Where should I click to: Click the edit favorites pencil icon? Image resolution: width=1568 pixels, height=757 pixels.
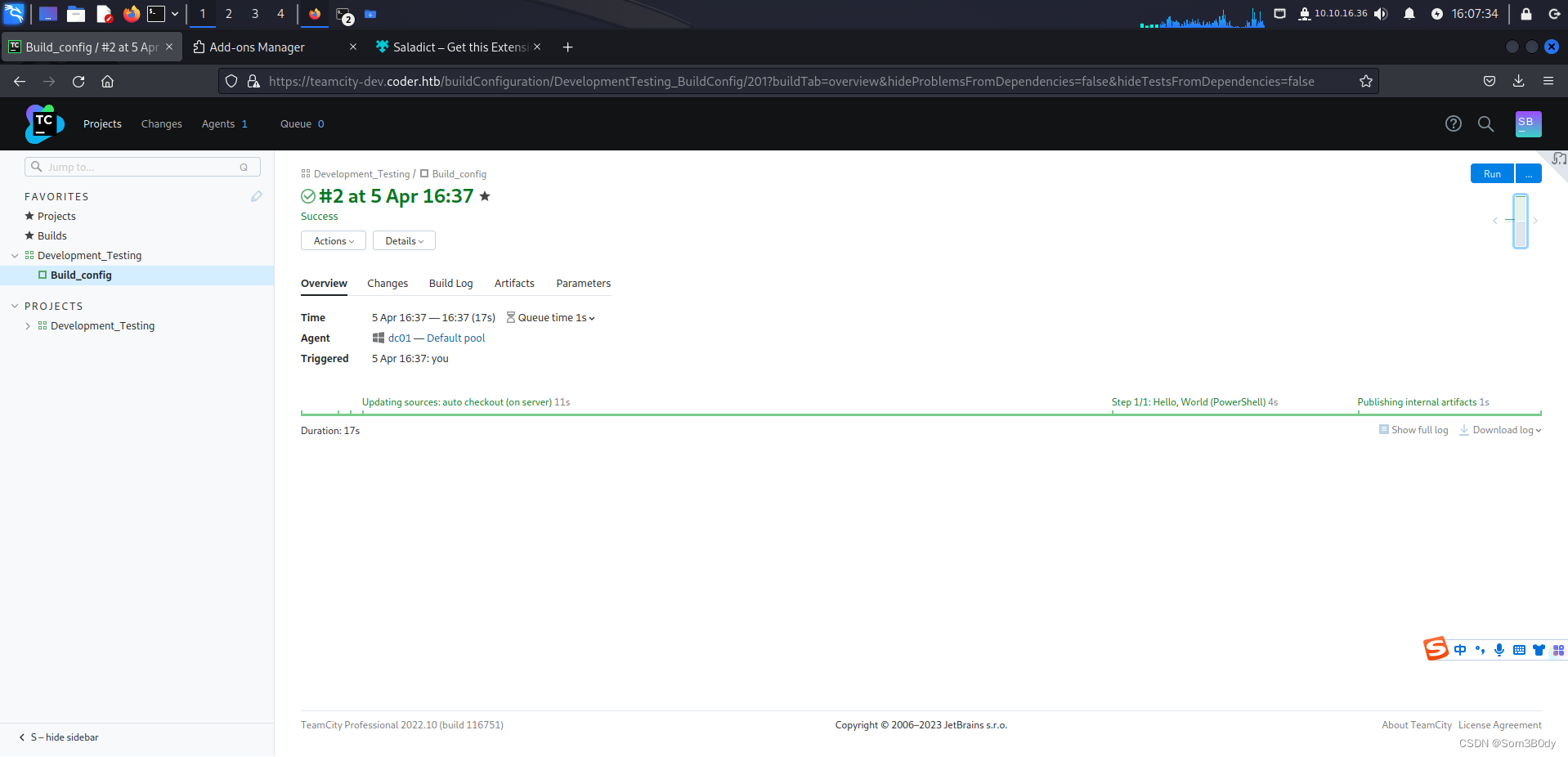[257, 196]
